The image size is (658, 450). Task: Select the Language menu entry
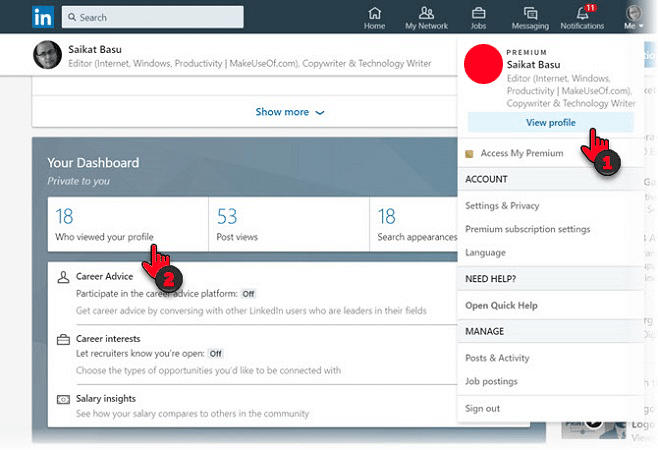tap(485, 253)
